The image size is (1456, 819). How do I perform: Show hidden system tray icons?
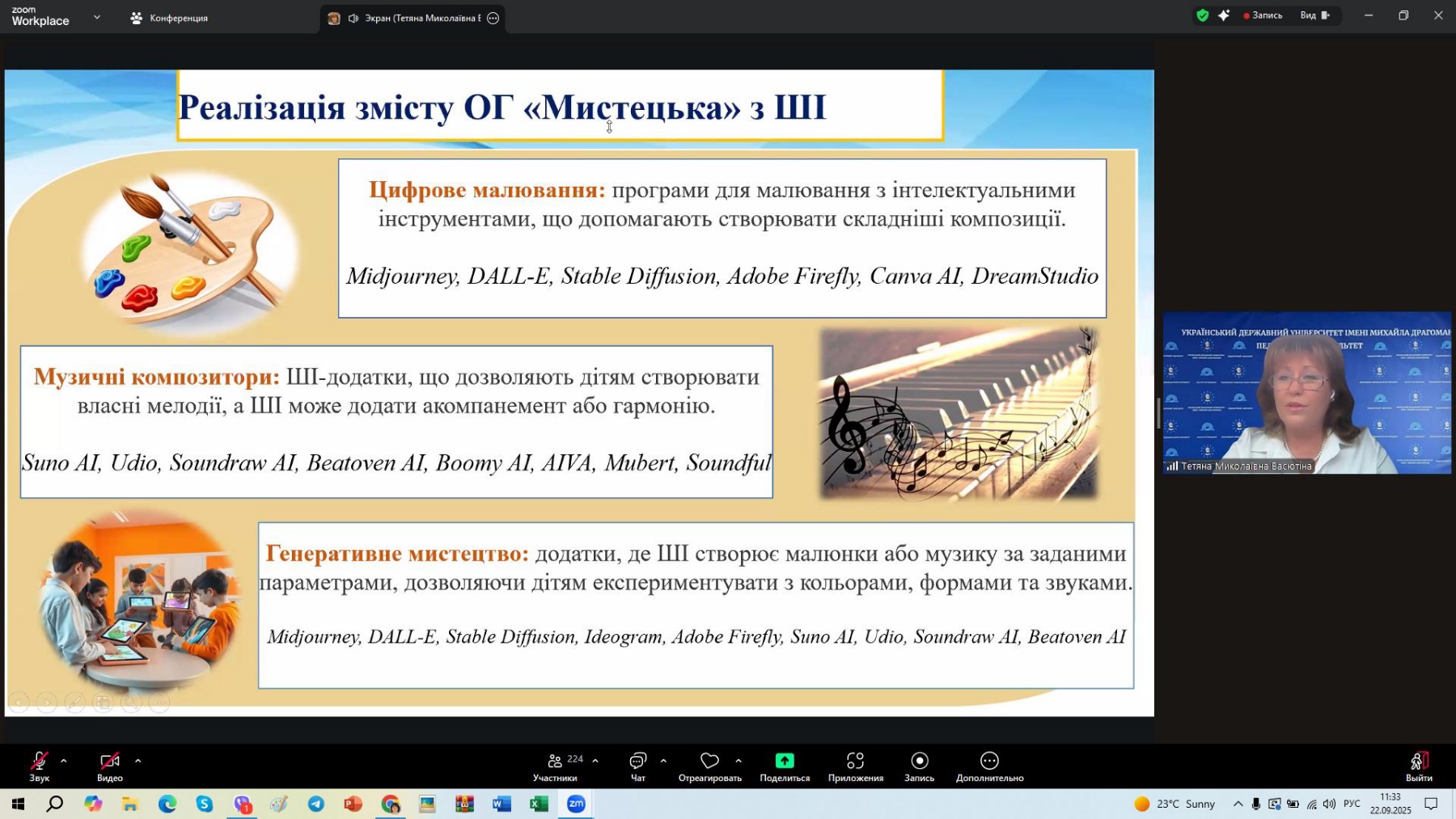(x=1238, y=804)
